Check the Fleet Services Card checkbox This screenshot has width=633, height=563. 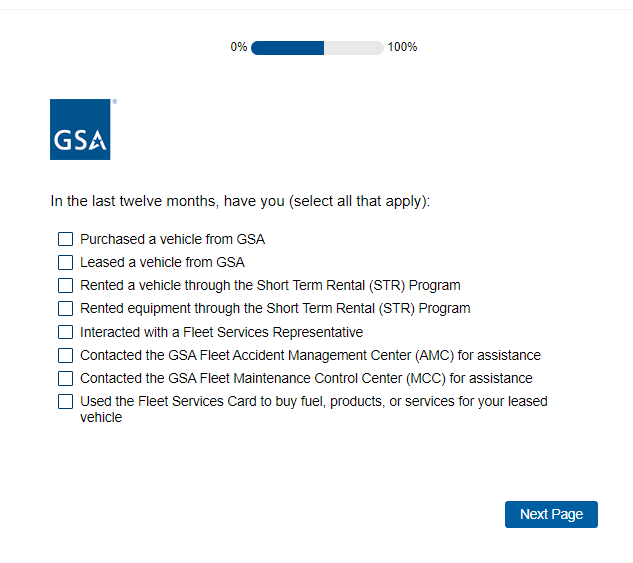(66, 402)
